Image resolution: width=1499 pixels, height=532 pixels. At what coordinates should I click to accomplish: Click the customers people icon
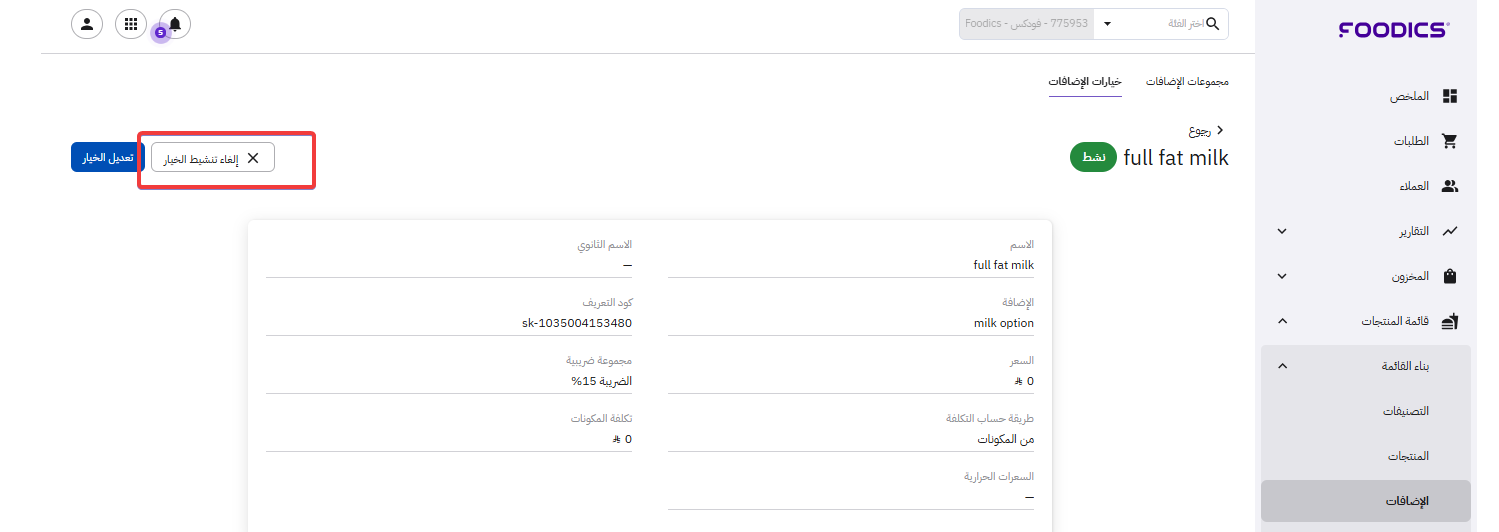click(1449, 186)
